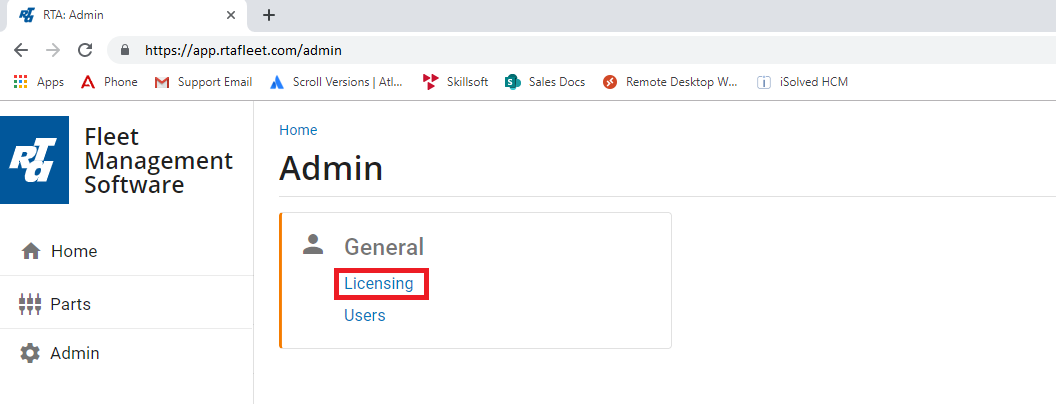Go back using the browser back arrow
The image size is (1056, 404).
[21, 49]
